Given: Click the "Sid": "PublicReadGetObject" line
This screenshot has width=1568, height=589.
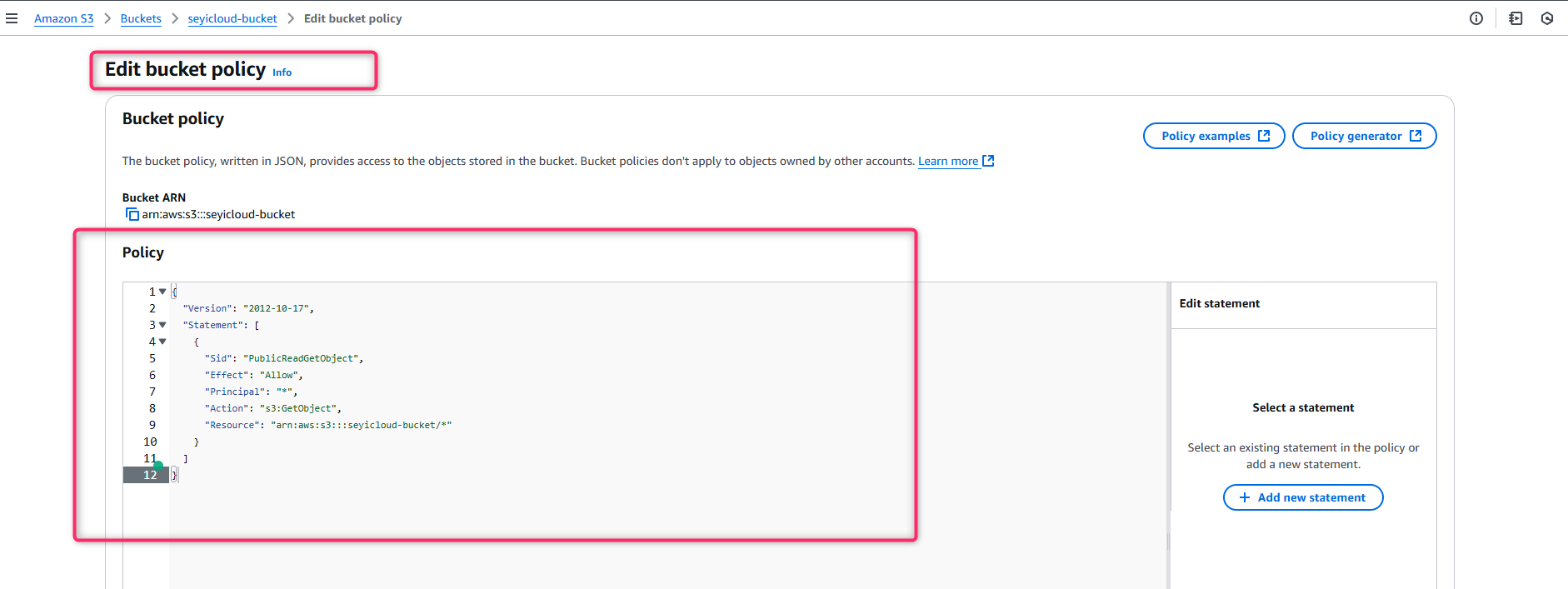Looking at the screenshot, I should 284,358.
